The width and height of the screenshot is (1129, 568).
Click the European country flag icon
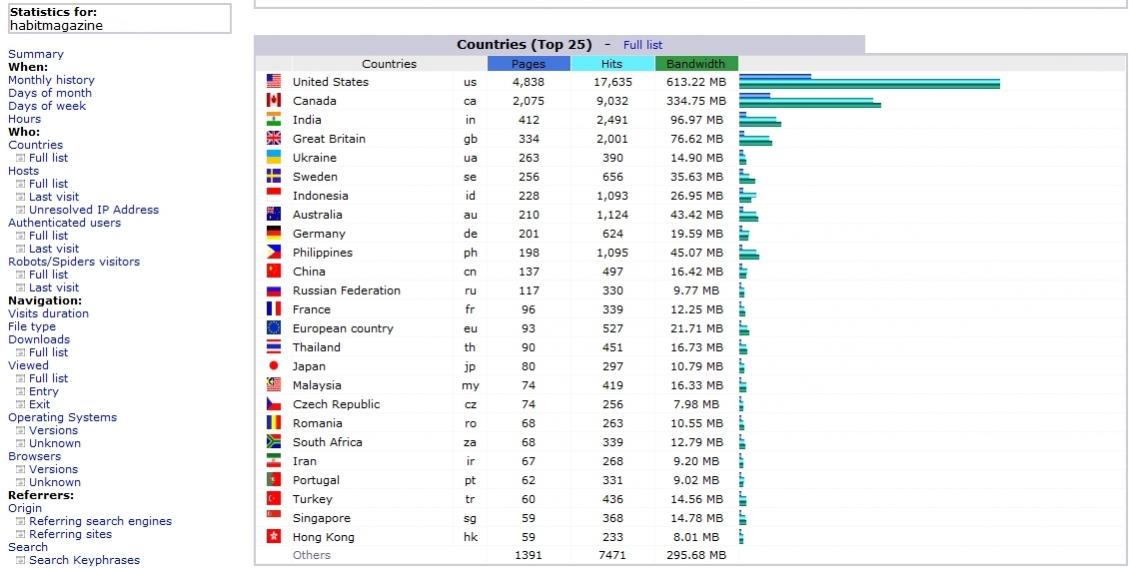274,328
